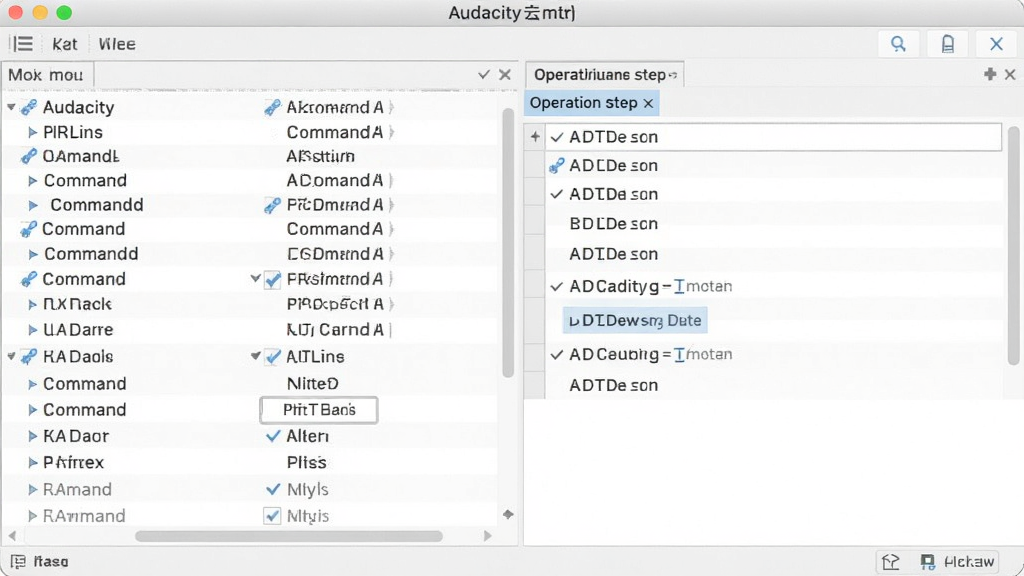
Task: Click the PittBans input field
Action: point(319,410)
